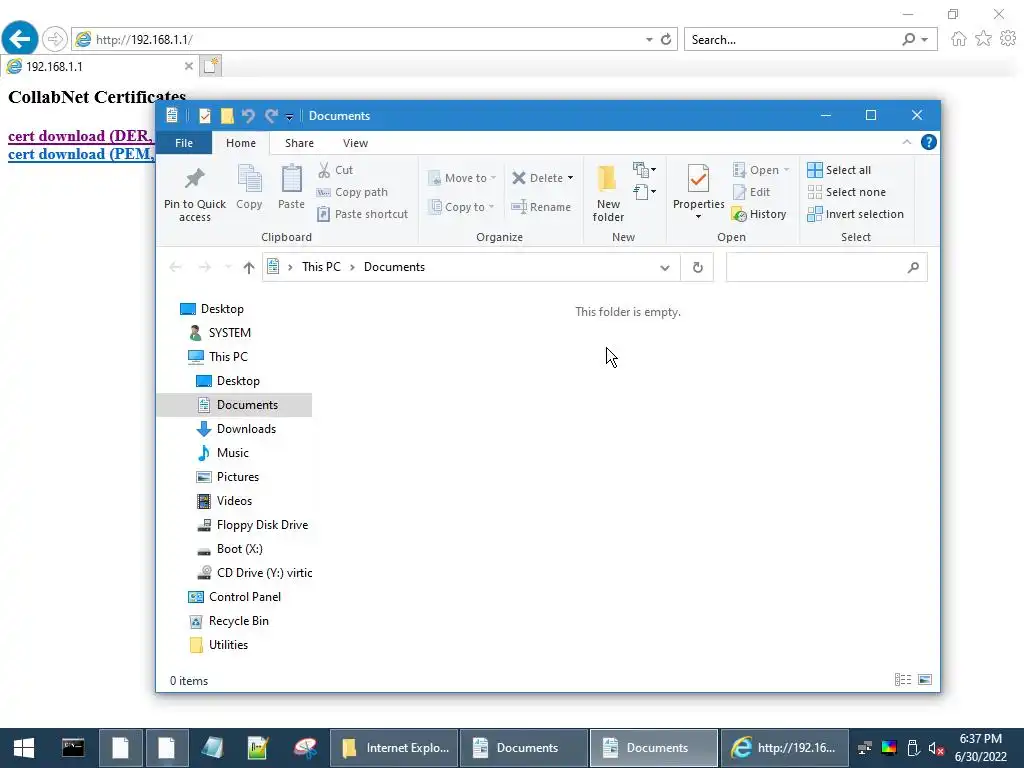Create a New folder from ribbon
Viewport: 1024px width, 768px height.
[x=608, y=193]
